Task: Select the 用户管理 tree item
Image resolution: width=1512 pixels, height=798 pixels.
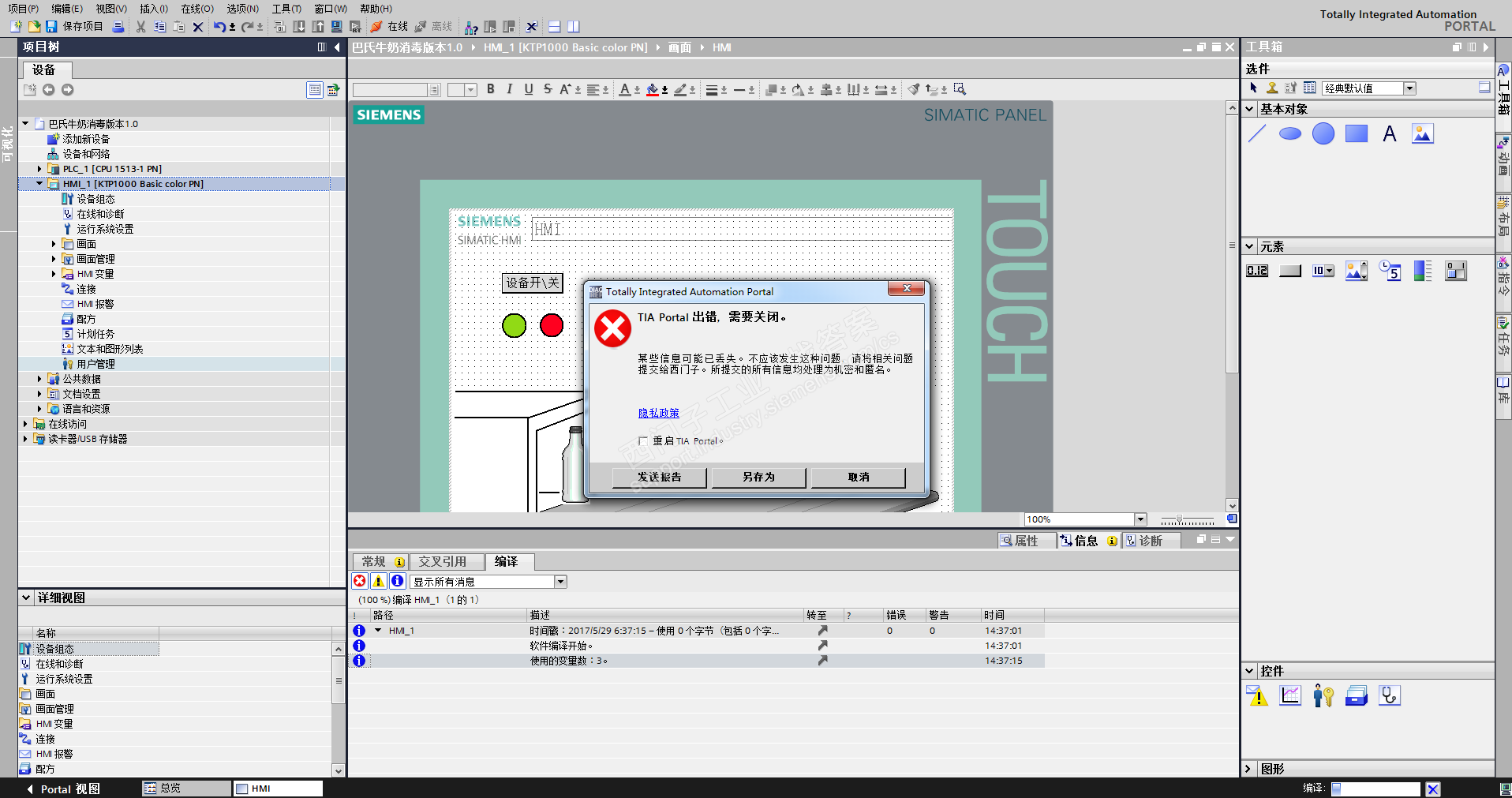Action: pyautogui.click(x=96, y=364)
